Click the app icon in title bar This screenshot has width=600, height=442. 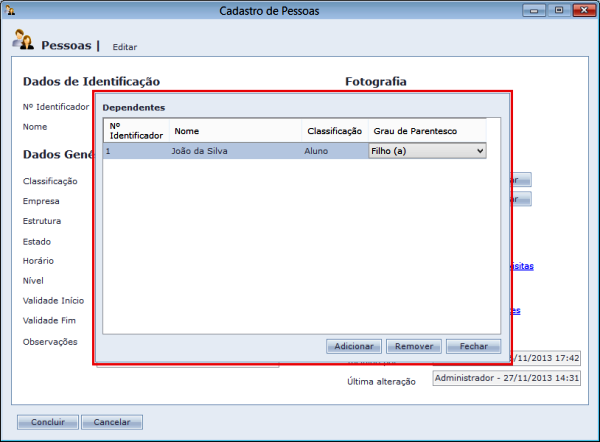point(9,10)
